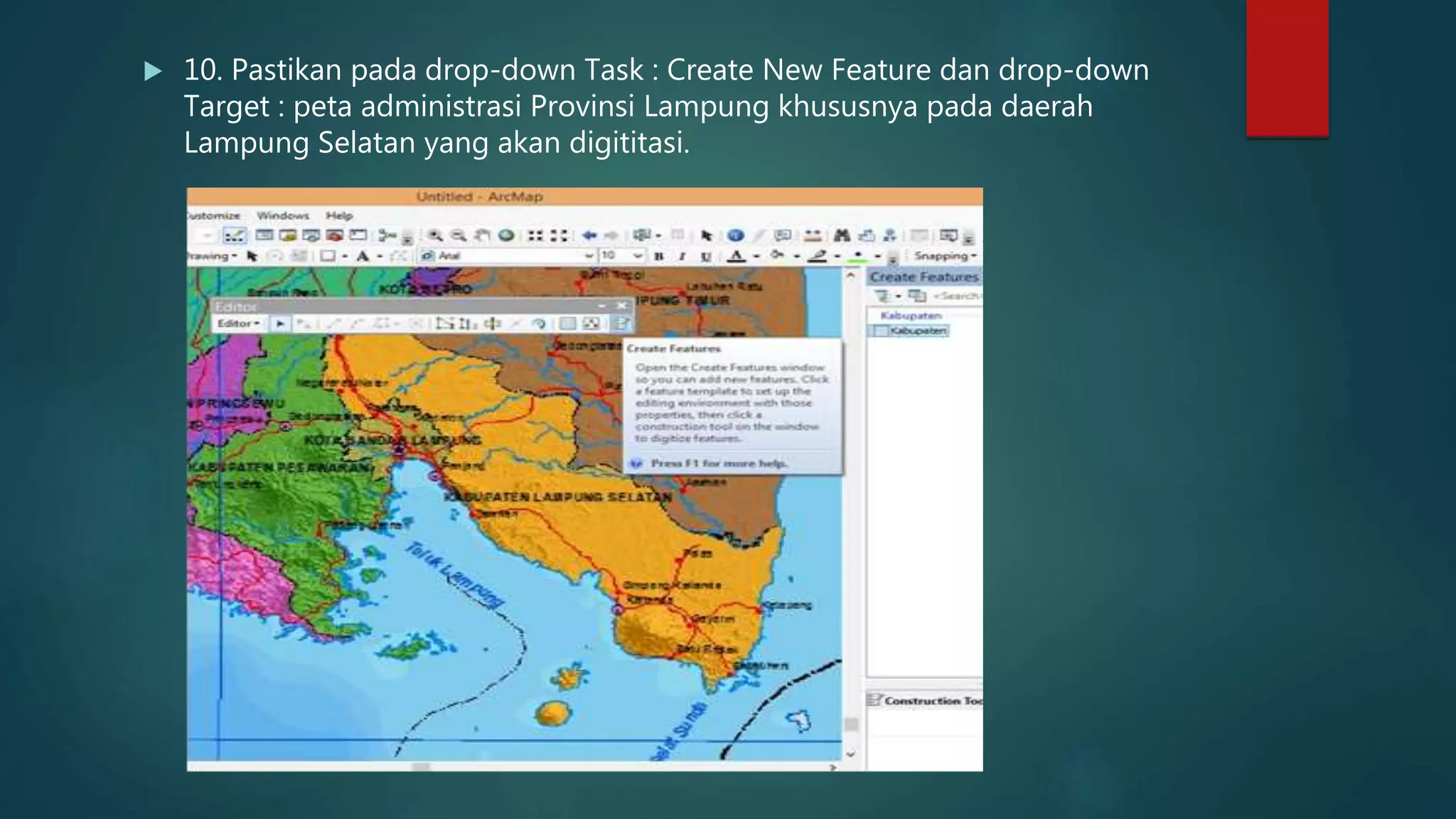Select the Kabupaten feature template
Image resolution: width=1456 pixels, height=819 pixels.
[918, 331]
